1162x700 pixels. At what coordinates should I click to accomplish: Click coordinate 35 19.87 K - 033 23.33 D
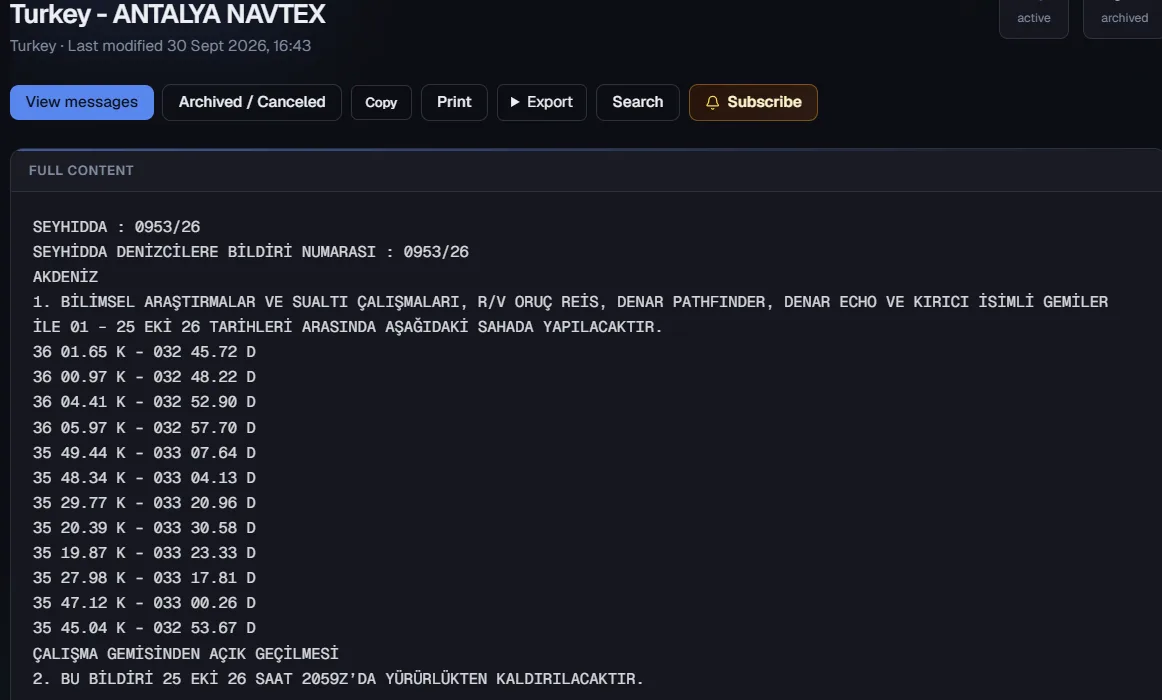coord(144,553)
